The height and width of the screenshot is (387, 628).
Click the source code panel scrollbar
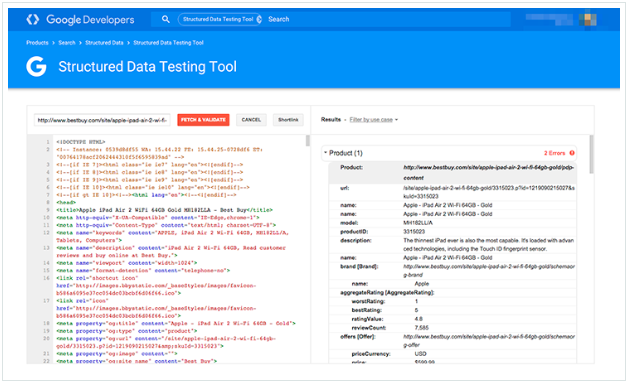click(x=308, y=141)
